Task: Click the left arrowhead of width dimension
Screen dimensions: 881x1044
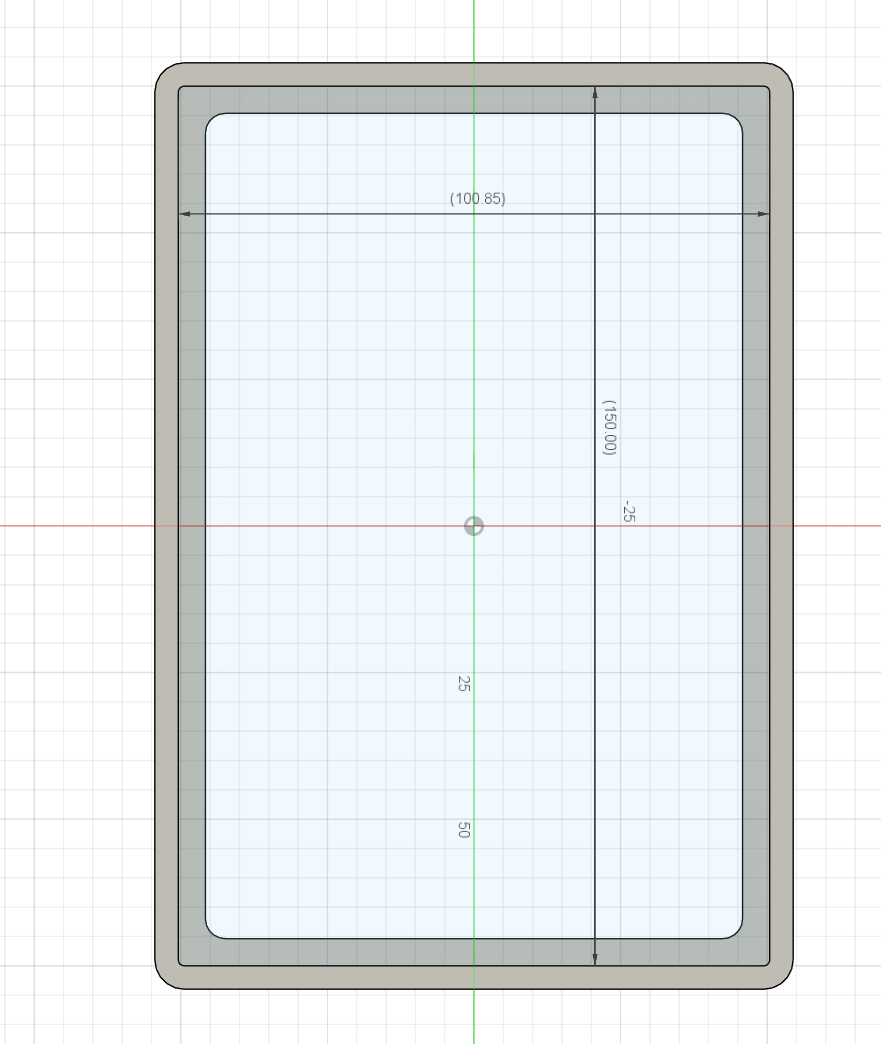Action: 185,214
